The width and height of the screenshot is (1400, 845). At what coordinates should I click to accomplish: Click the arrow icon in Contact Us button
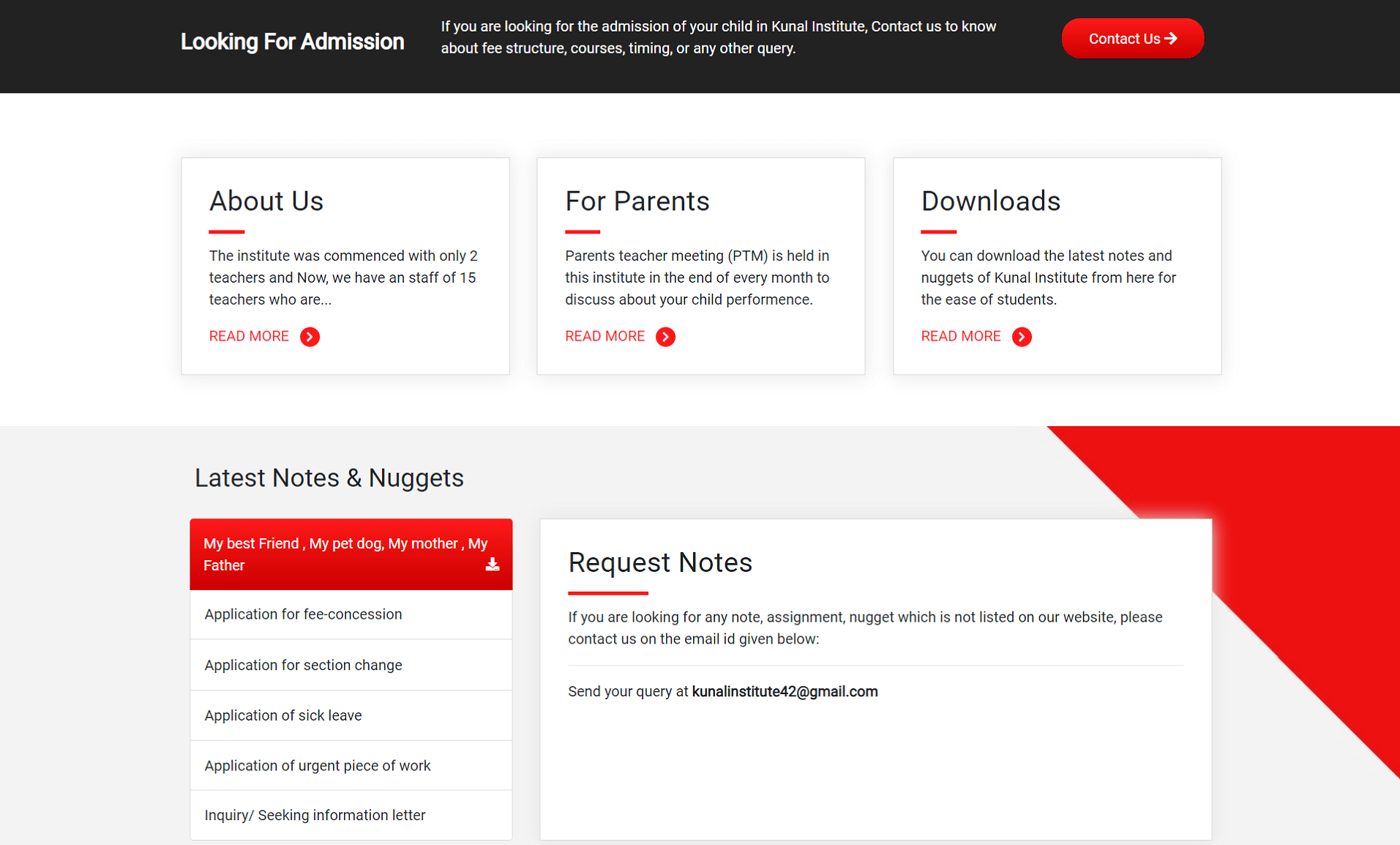[x=1171, y=38]
